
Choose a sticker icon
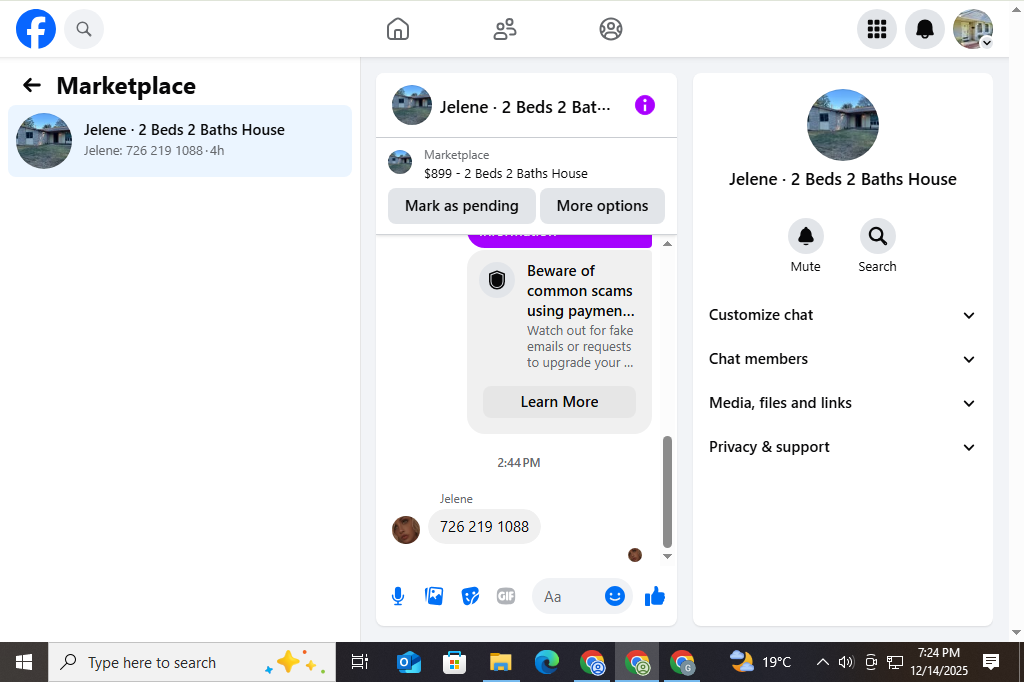(470, 596)
